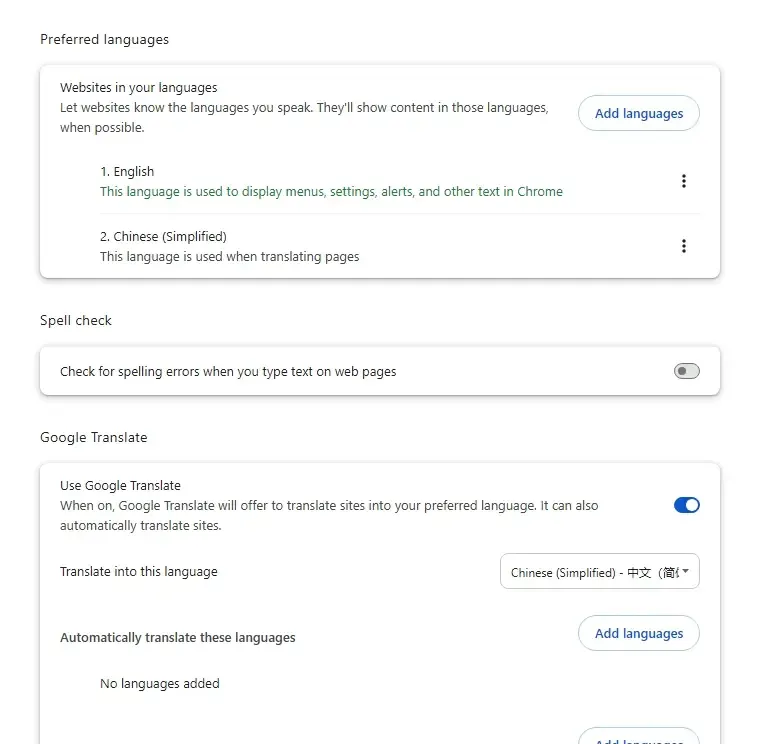Click the Google Translate section heading
The image size is (759, 744).
pos(93,437)
